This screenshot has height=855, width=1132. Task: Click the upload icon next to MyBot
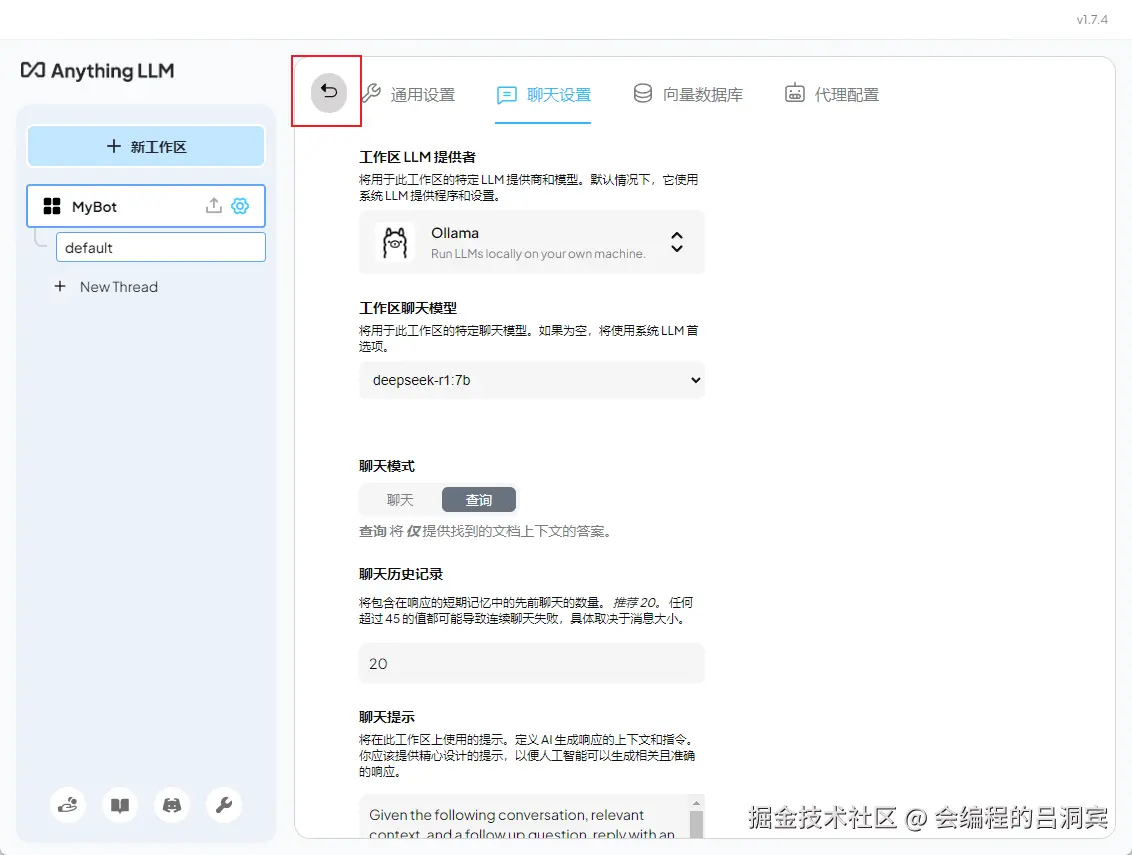pos(214,206)
